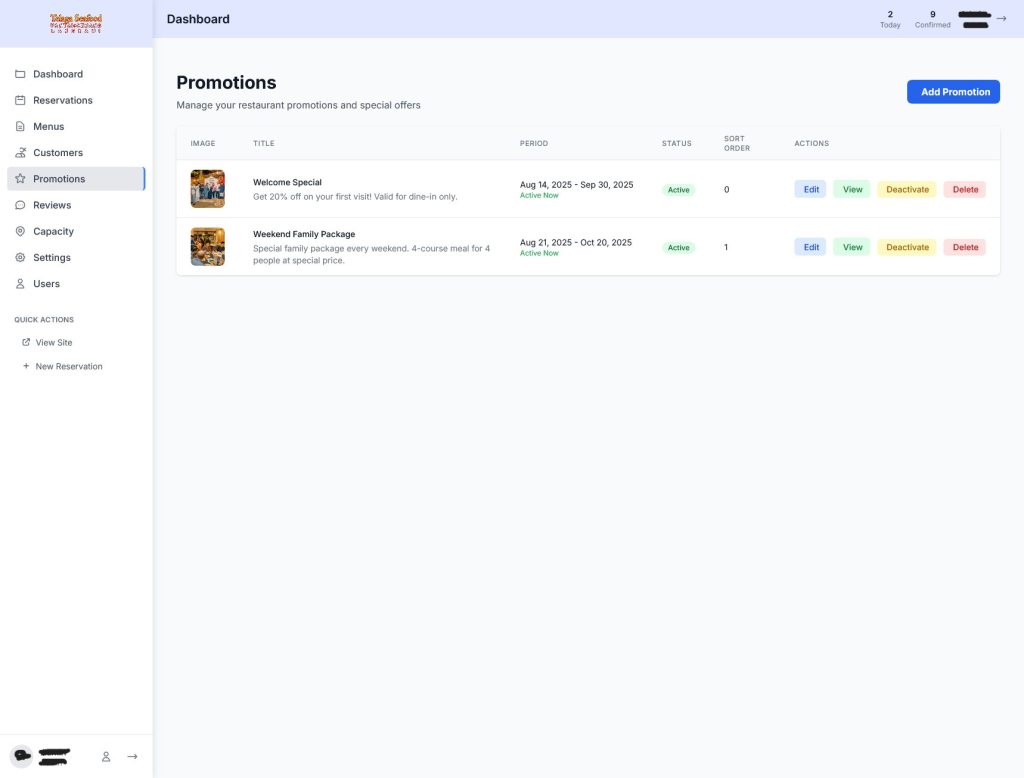This screenshot has width=1024, height=778.
Task: Click the Capacity location pin icon
Action: 20,231
